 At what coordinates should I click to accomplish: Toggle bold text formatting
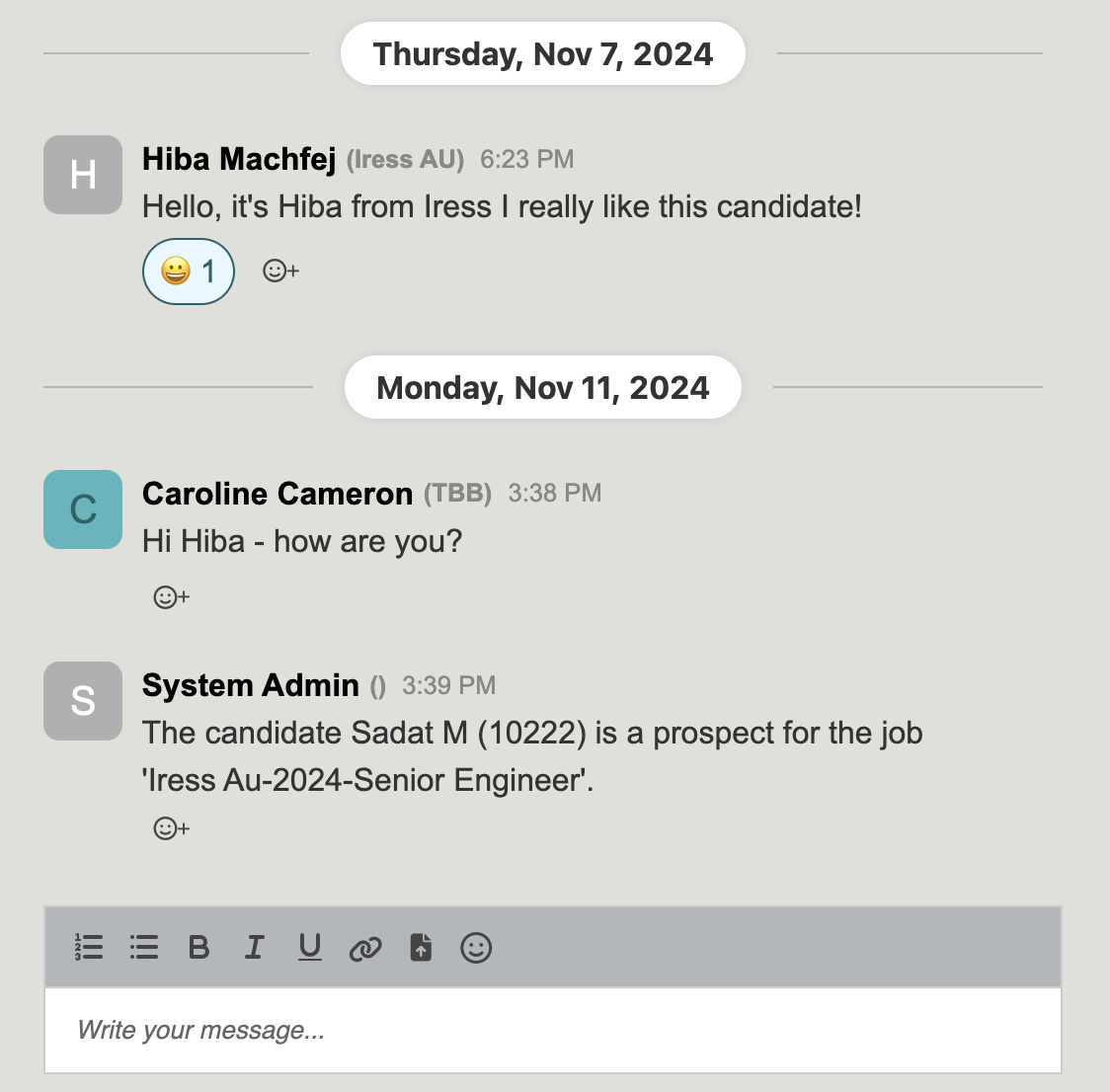point(198,948)
